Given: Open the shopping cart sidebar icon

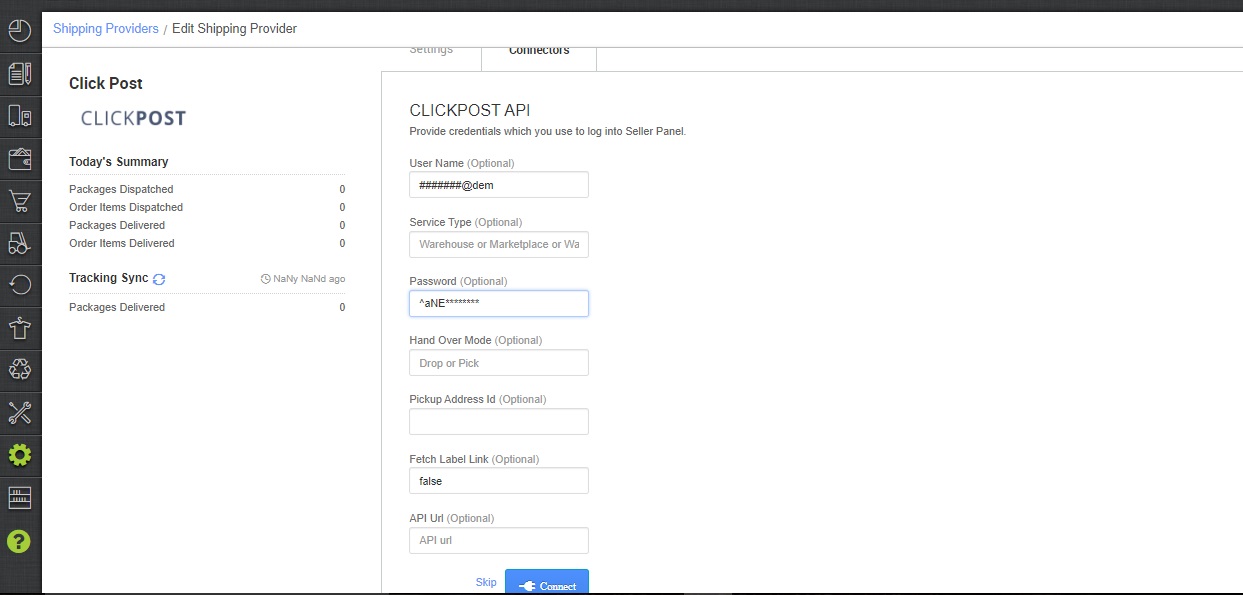Looking at the screenshot, I should point(20,201).
